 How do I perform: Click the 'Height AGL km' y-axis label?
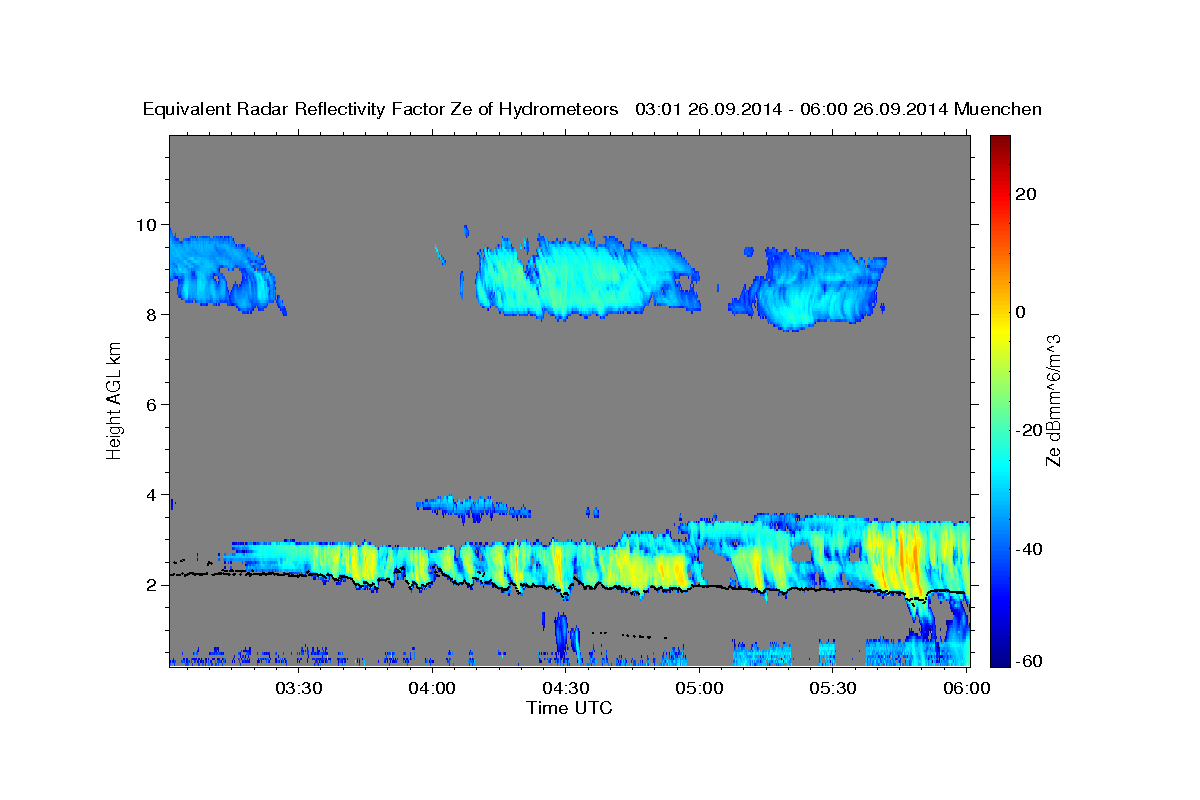click(114, 400)
